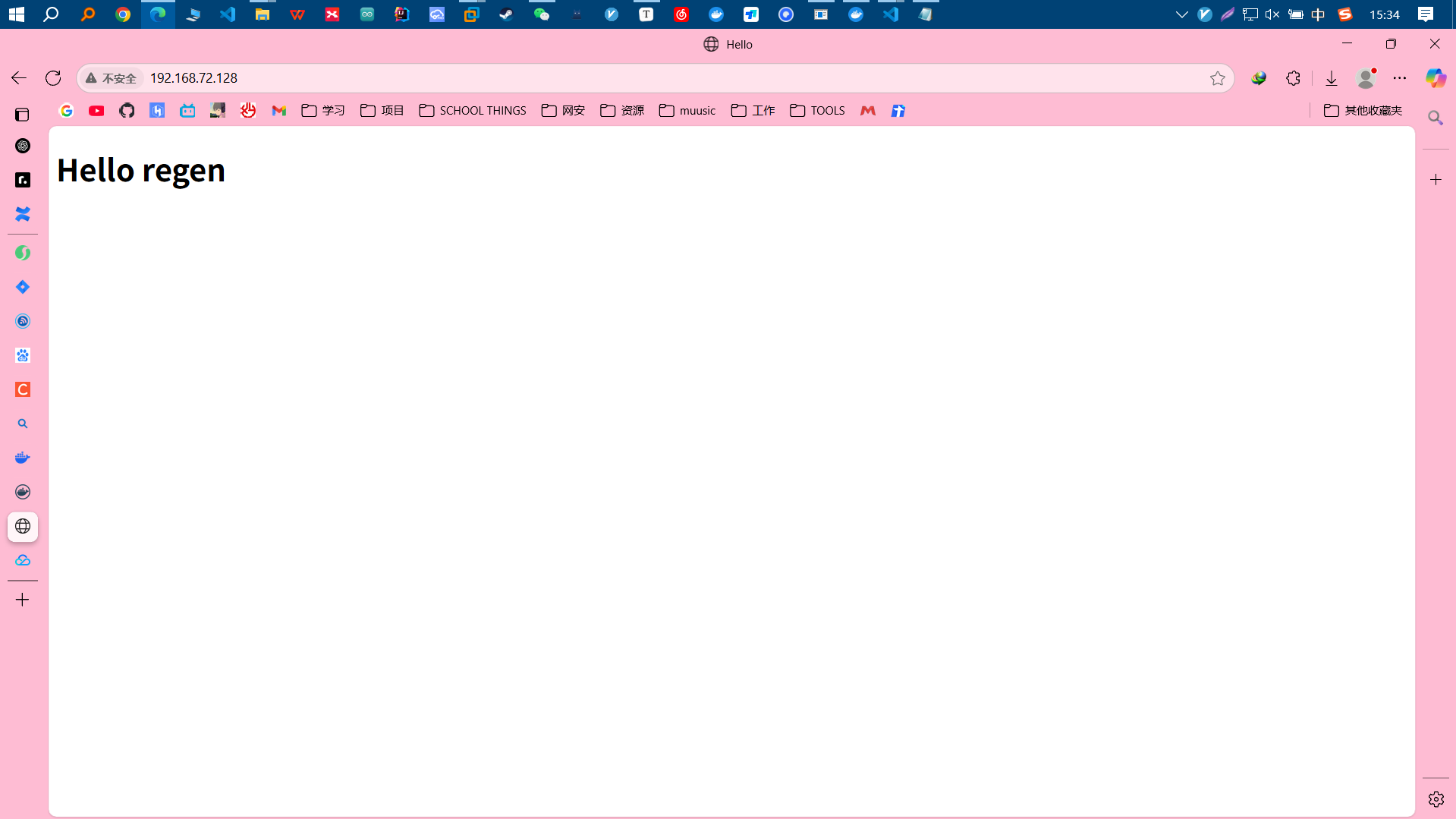Open the Edge sidebar search icon
The image size is (1456, 819).
click(1436, 118)
